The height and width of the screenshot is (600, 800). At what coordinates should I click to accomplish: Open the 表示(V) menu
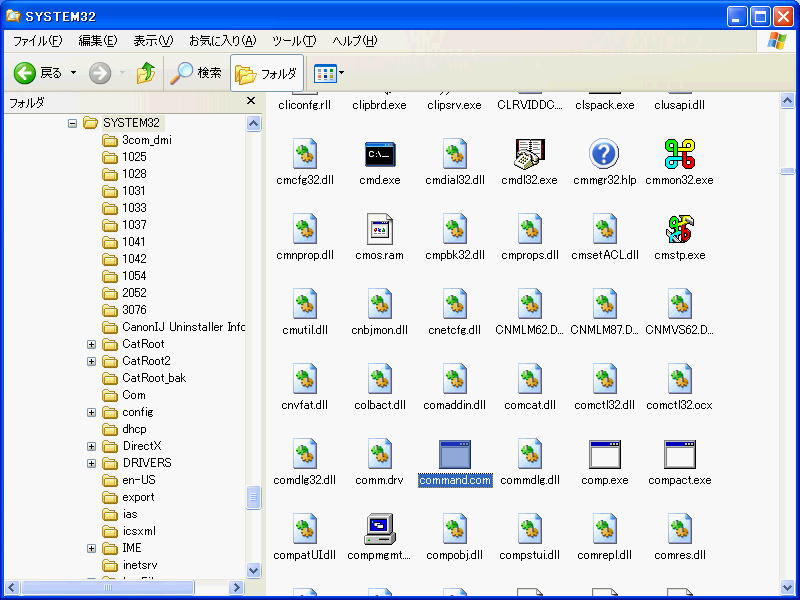tap(153, 41)
